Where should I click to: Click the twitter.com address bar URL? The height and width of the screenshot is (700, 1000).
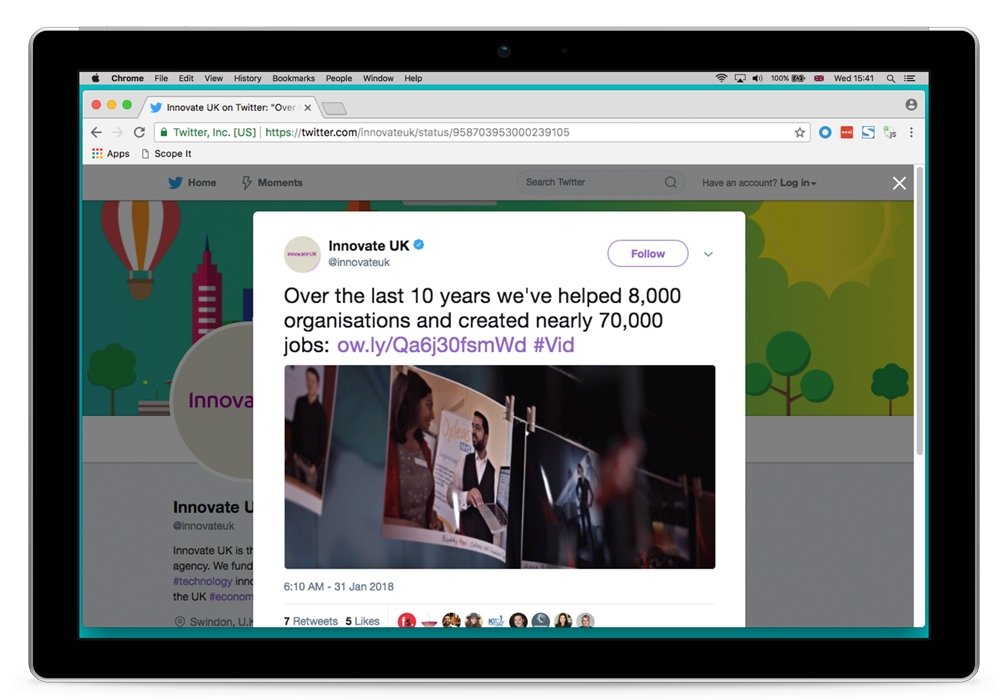pos(417,133)
